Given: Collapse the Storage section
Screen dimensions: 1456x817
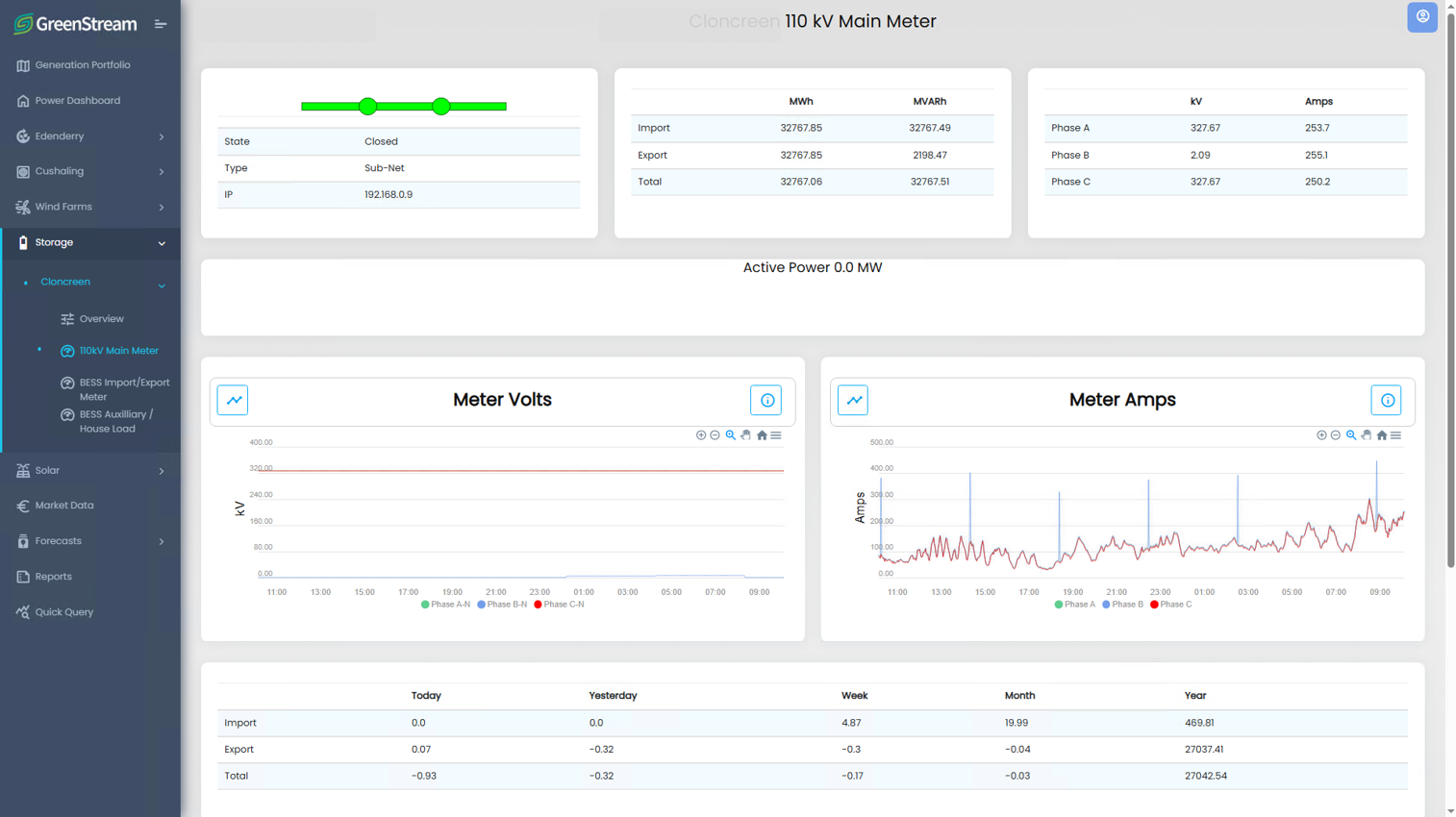Looking at the screenshot, I should tap(90, 242).
